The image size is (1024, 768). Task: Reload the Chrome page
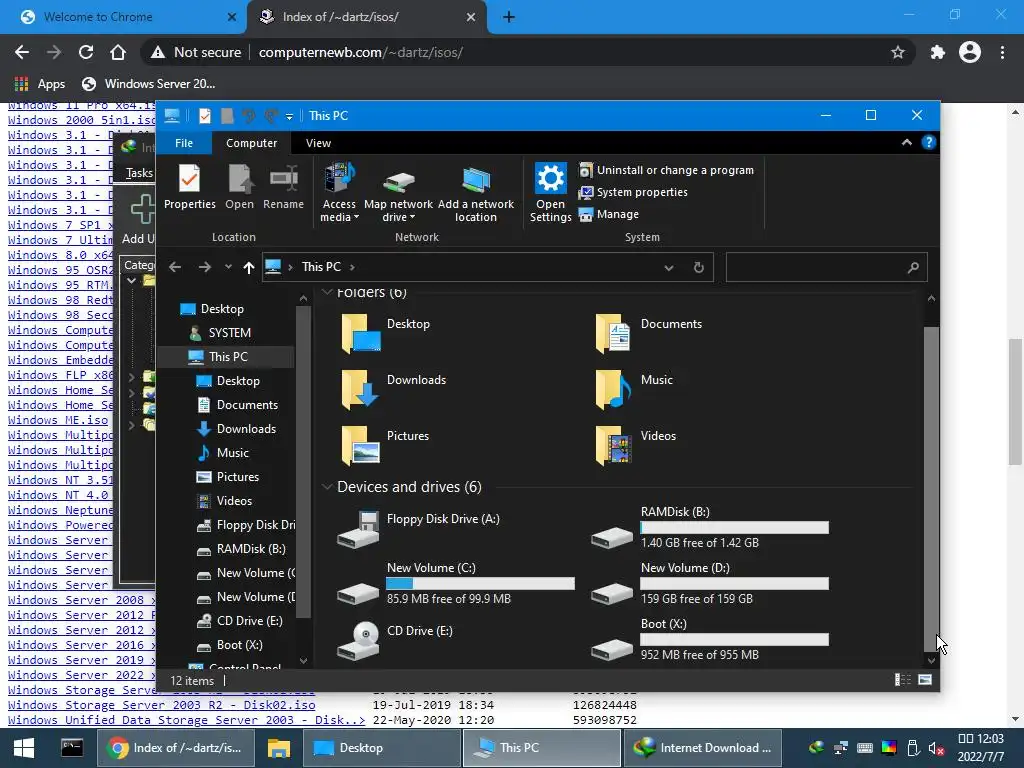86,52
